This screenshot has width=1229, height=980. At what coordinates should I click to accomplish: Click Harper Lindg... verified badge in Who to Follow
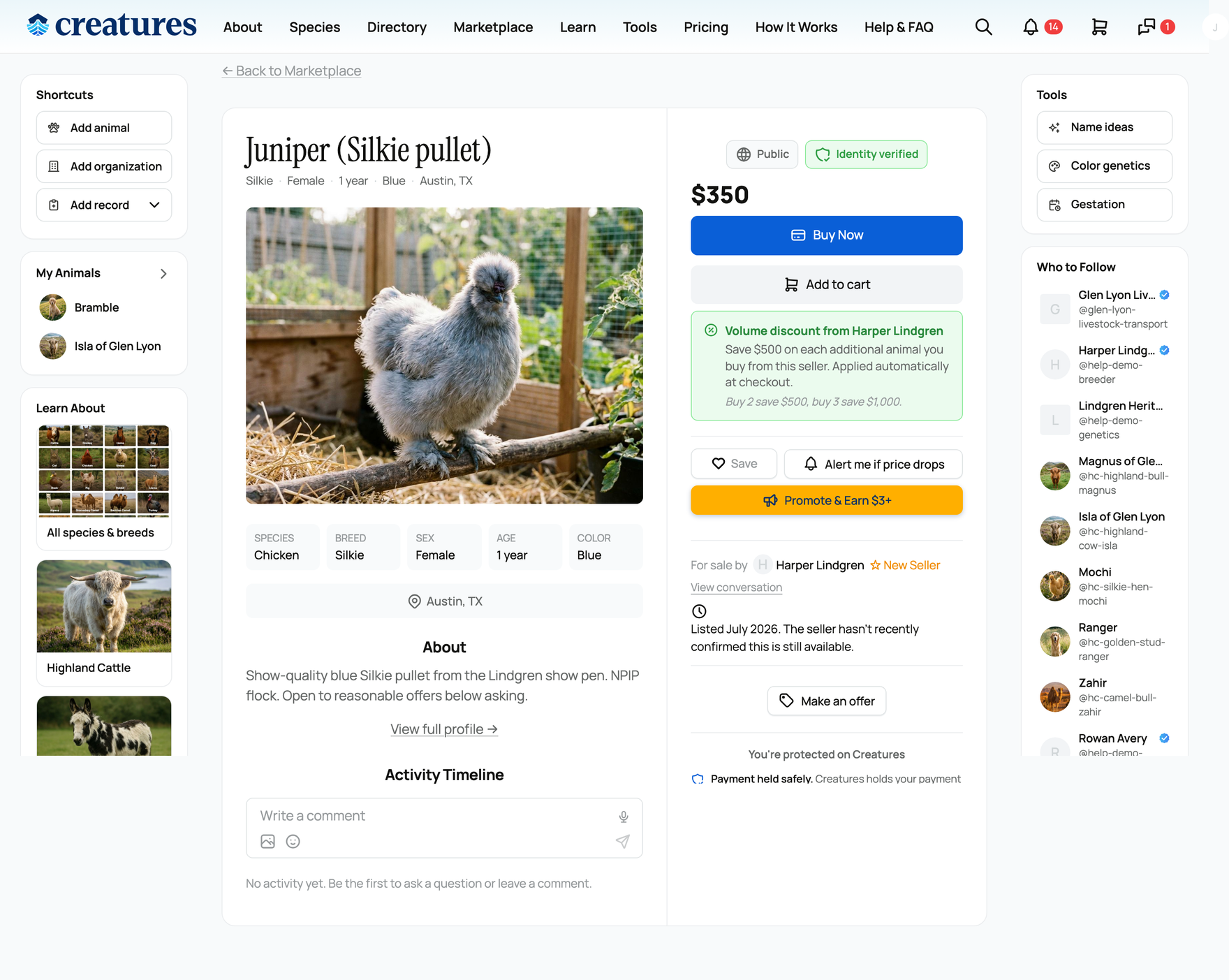[1165, 351]
